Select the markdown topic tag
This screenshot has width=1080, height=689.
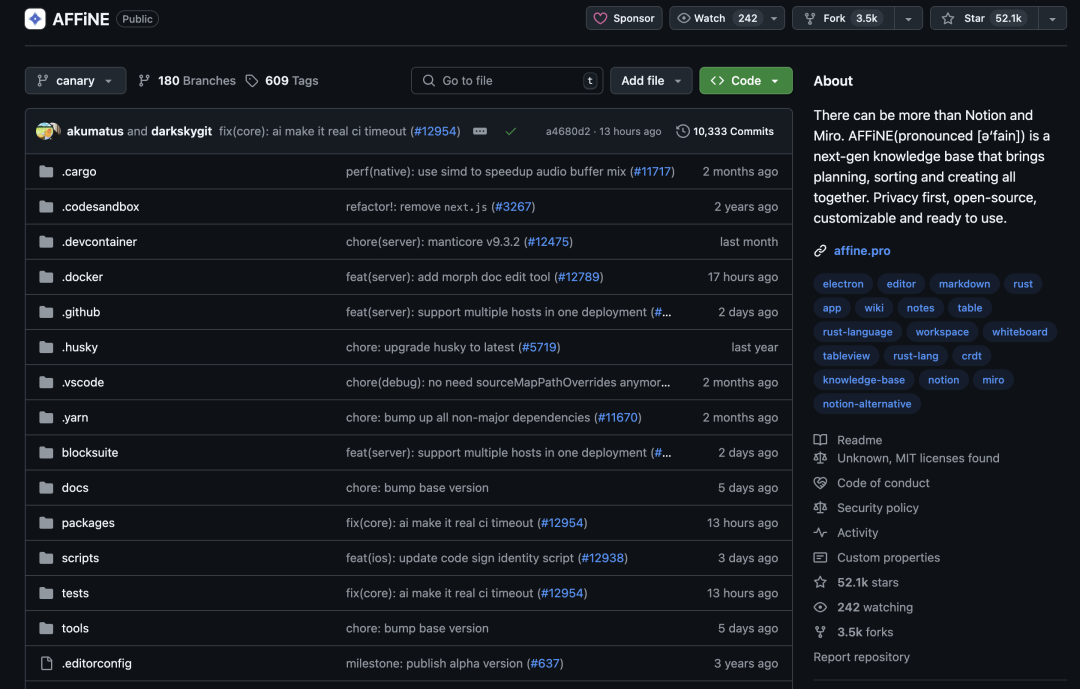point(964,284)
